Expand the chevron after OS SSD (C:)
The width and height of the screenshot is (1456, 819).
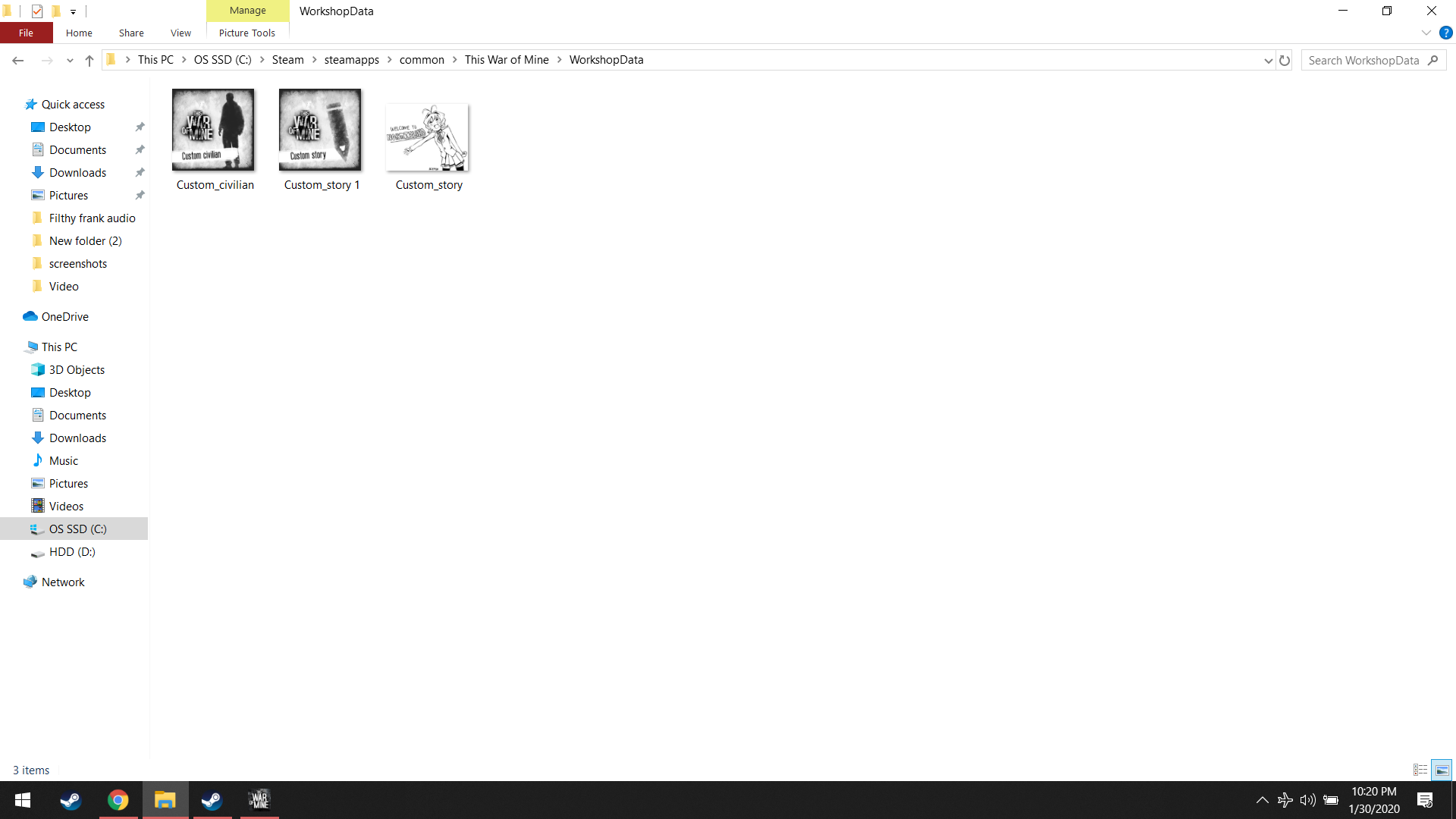click(x=262, y=60)
